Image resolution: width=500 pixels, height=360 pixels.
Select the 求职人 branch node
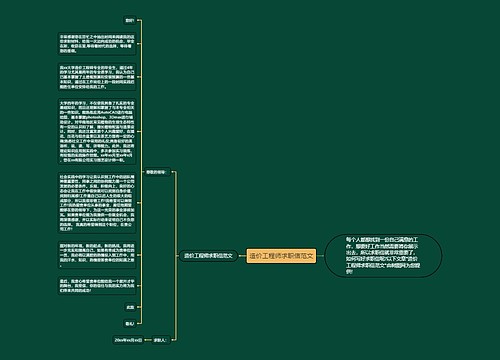tap(160, 340)
